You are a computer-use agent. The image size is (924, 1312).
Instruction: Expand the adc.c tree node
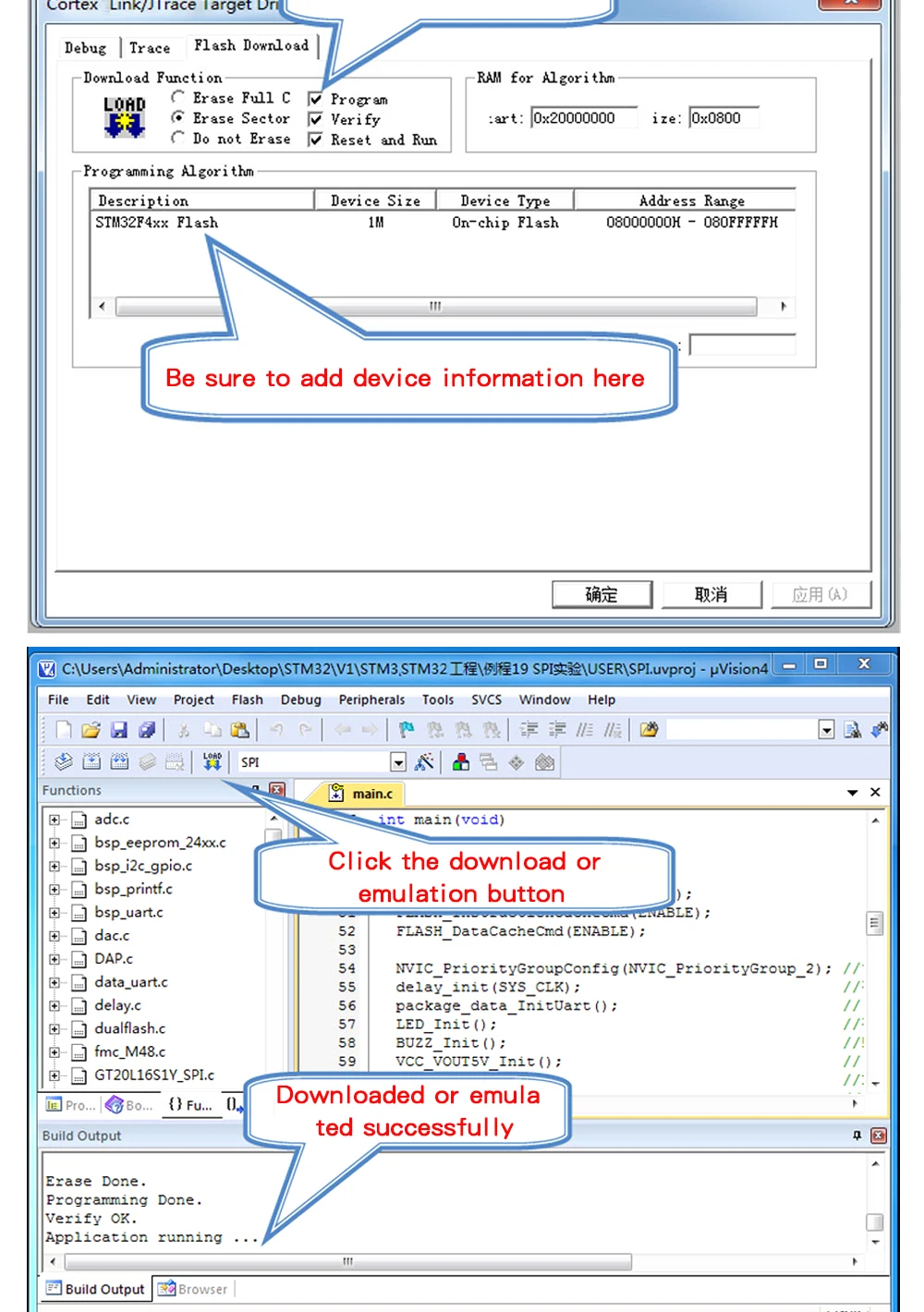55,820
